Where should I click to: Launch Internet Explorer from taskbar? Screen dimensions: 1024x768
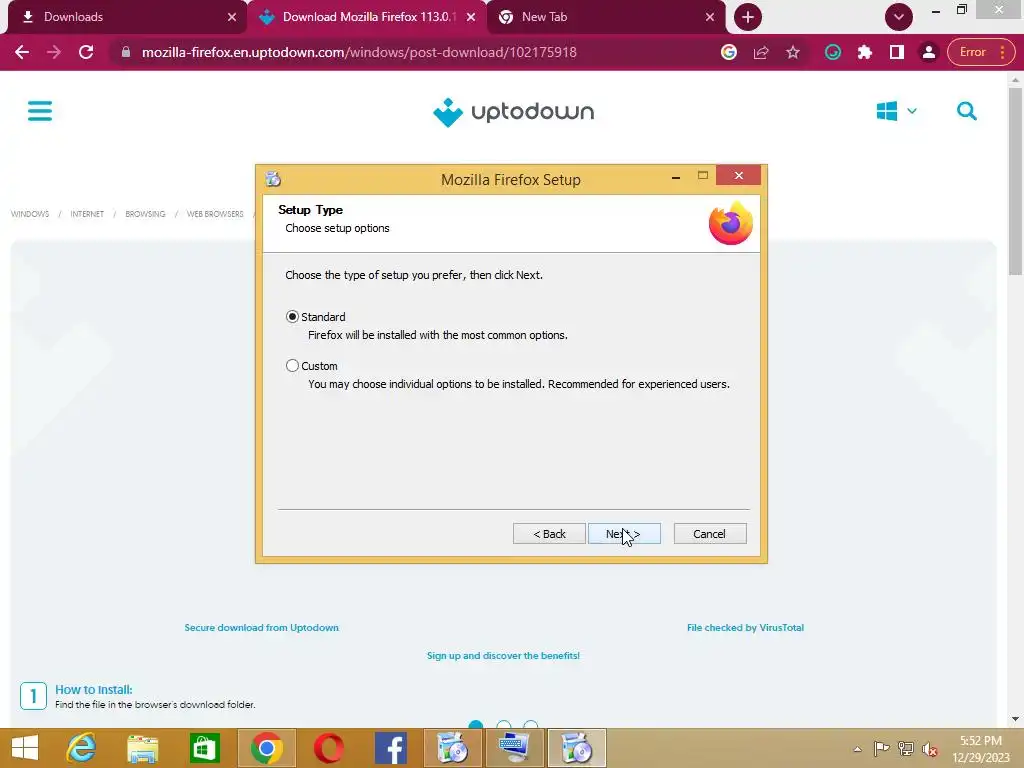[82, 748]
